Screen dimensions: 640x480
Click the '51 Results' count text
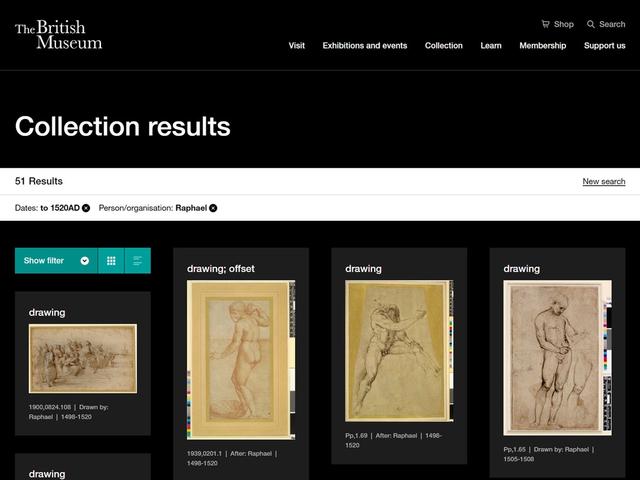point(39,181)
